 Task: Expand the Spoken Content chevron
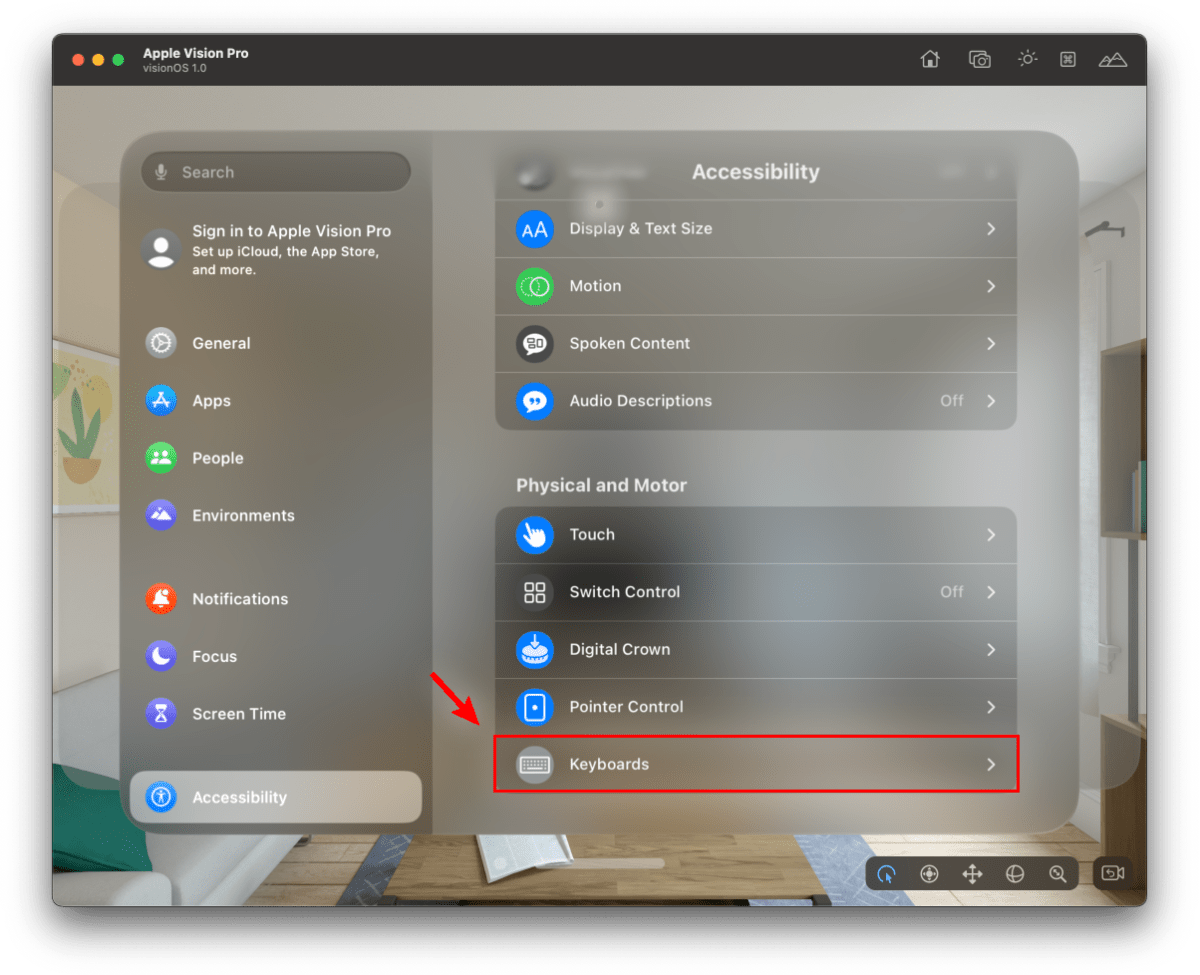tap(991, 344)
